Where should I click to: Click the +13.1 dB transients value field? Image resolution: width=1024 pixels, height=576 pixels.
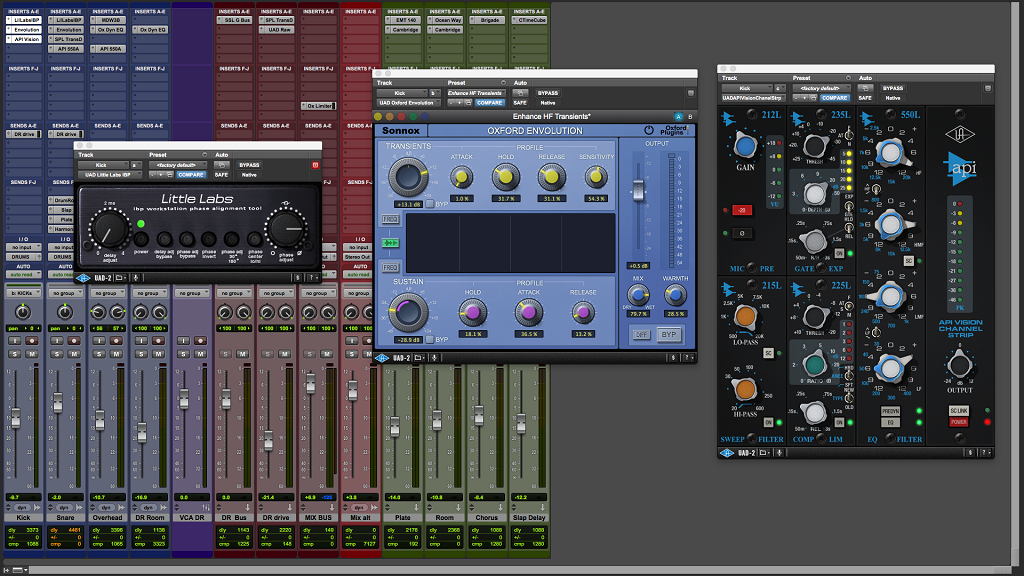tap(408, 204)
